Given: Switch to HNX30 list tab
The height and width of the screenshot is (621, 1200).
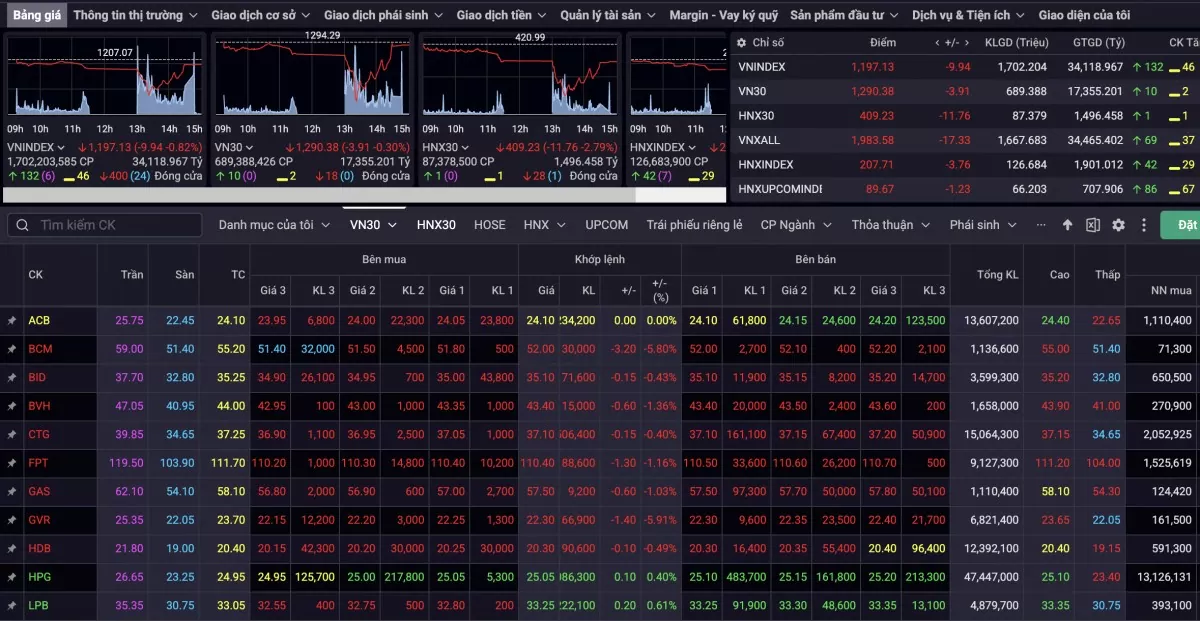Looking at the screenshot, I should 436,225.
